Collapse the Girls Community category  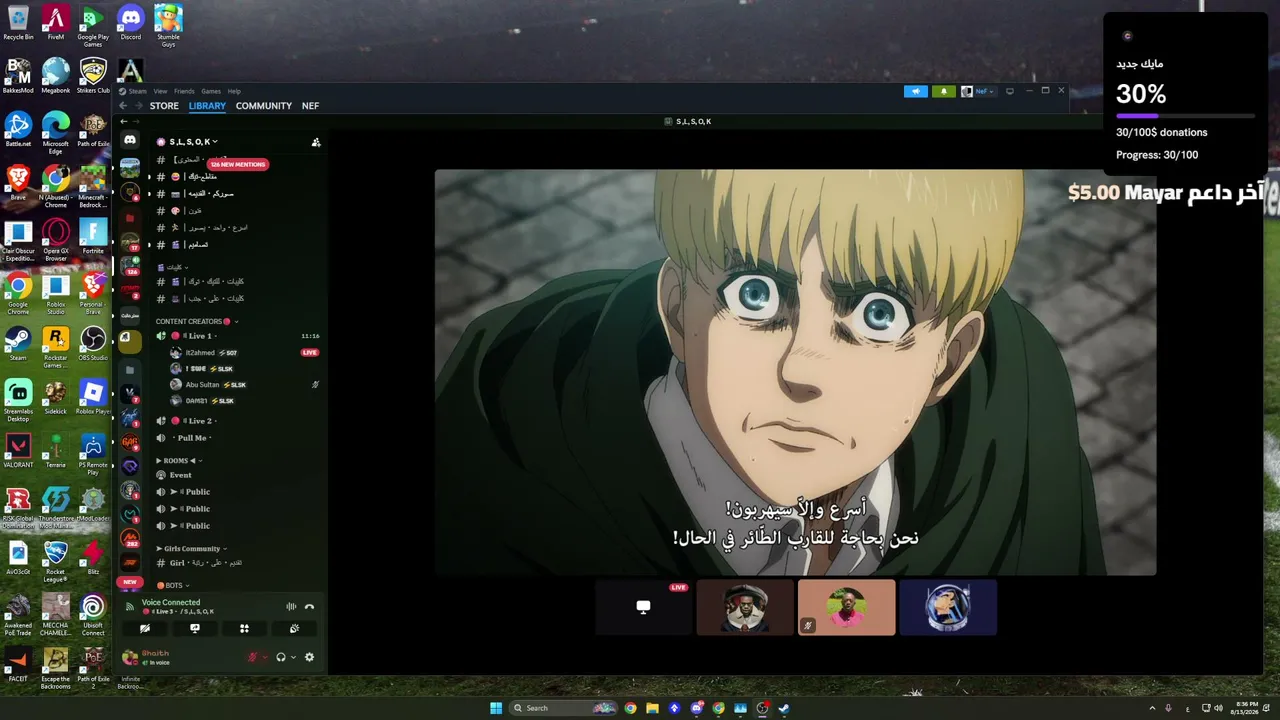[x=191, y=548]
